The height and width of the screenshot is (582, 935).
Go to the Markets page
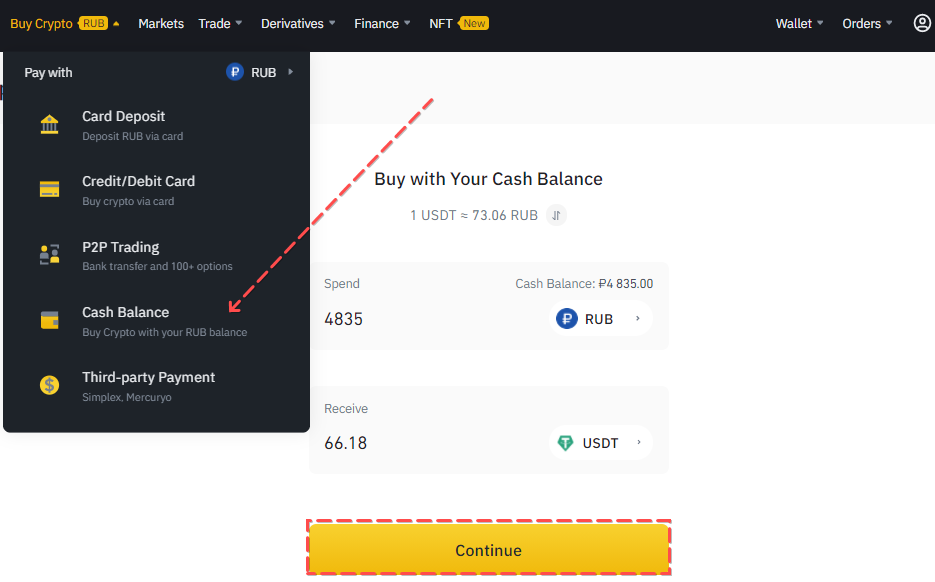click(x=161, y=23)
